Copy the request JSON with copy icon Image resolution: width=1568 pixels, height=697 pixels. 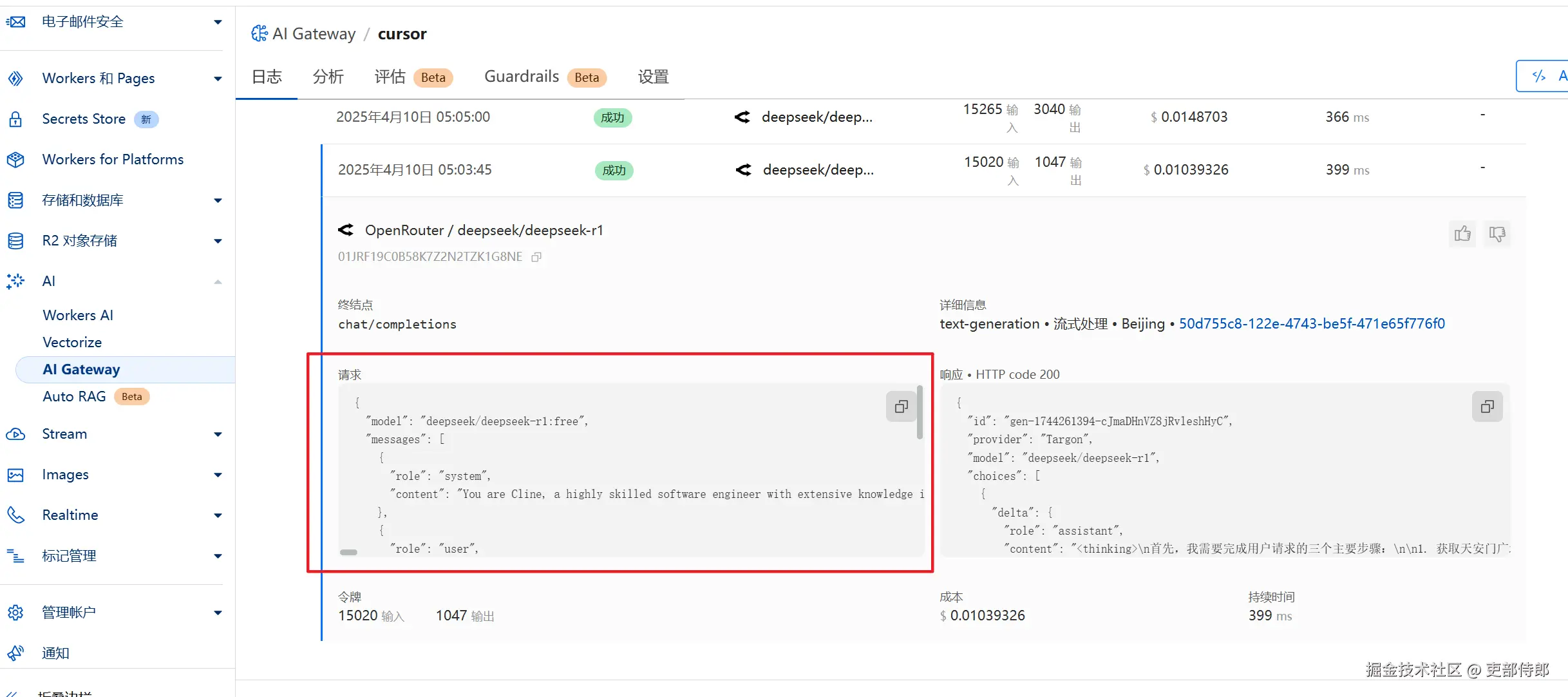(901, 406)
